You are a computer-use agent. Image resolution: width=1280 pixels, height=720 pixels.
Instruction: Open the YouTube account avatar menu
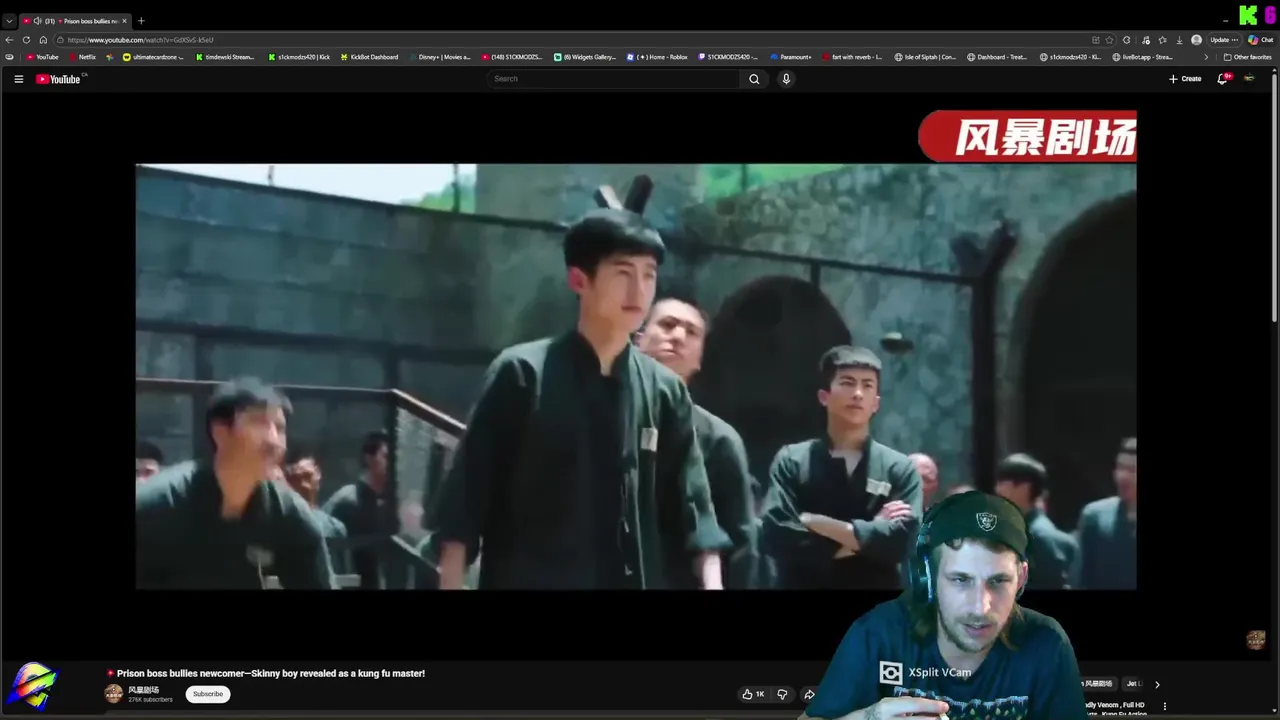[1249, 79]
